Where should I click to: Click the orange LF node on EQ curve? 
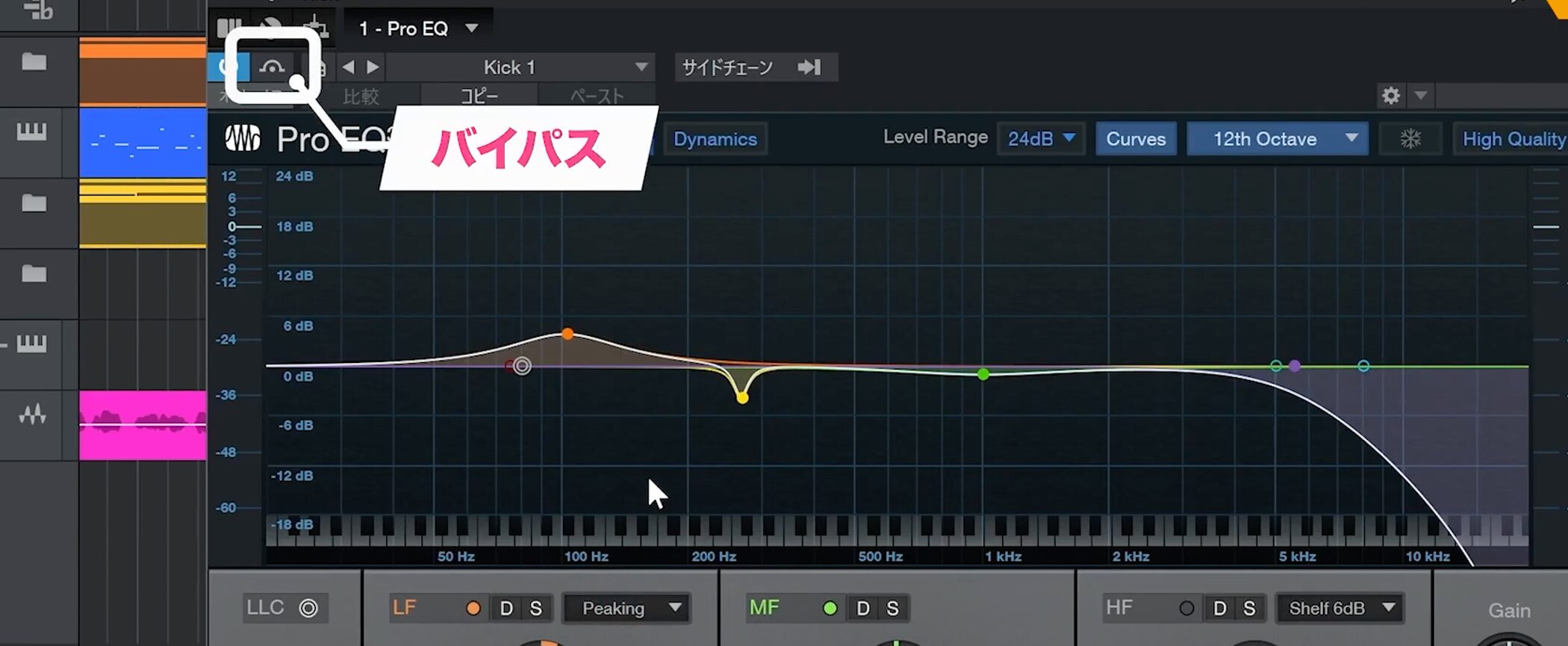pos(567,334)
